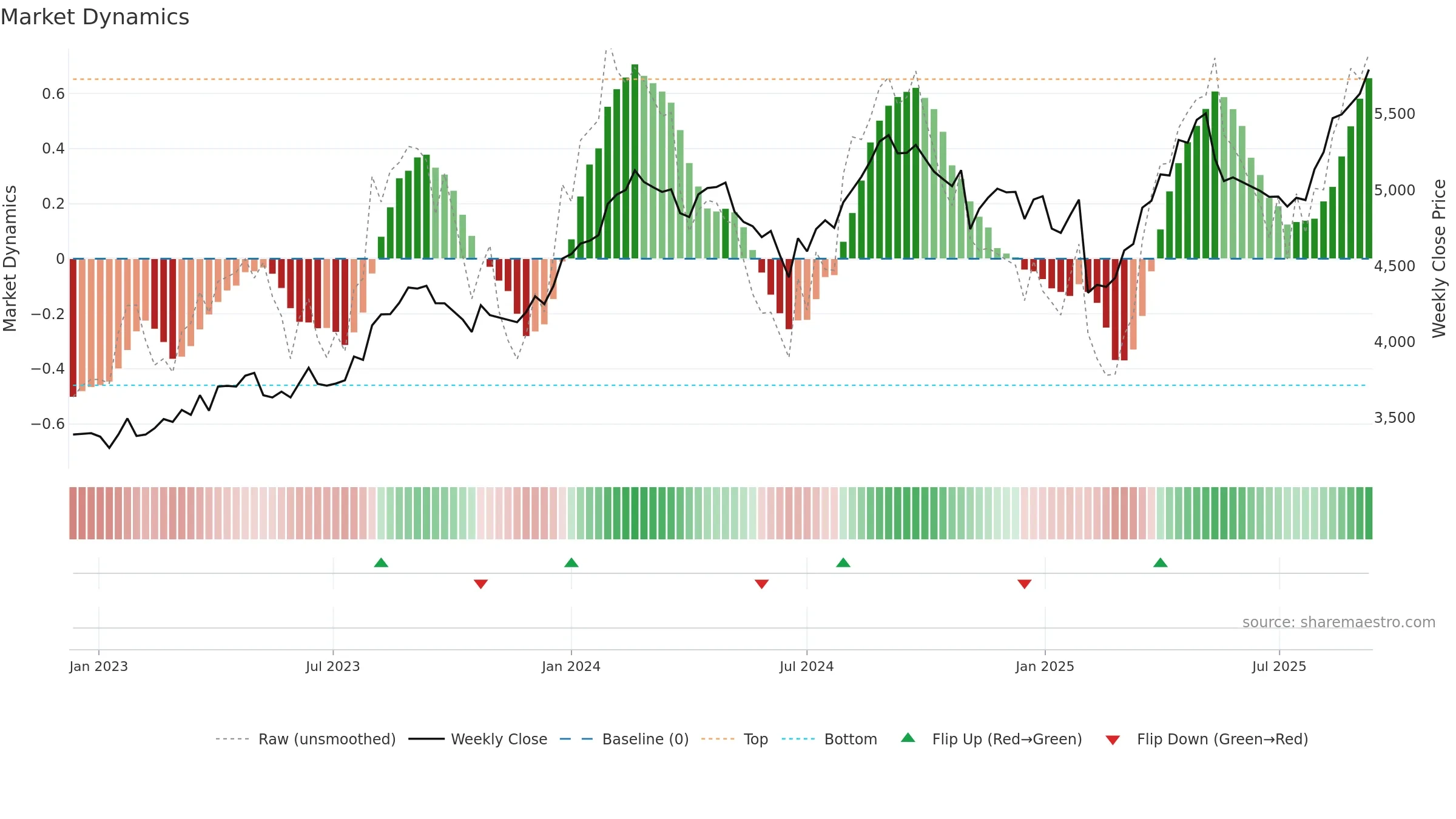Select the flip-down marker near May 2024
1456x819 pixels.
click(x=762, y=584)
